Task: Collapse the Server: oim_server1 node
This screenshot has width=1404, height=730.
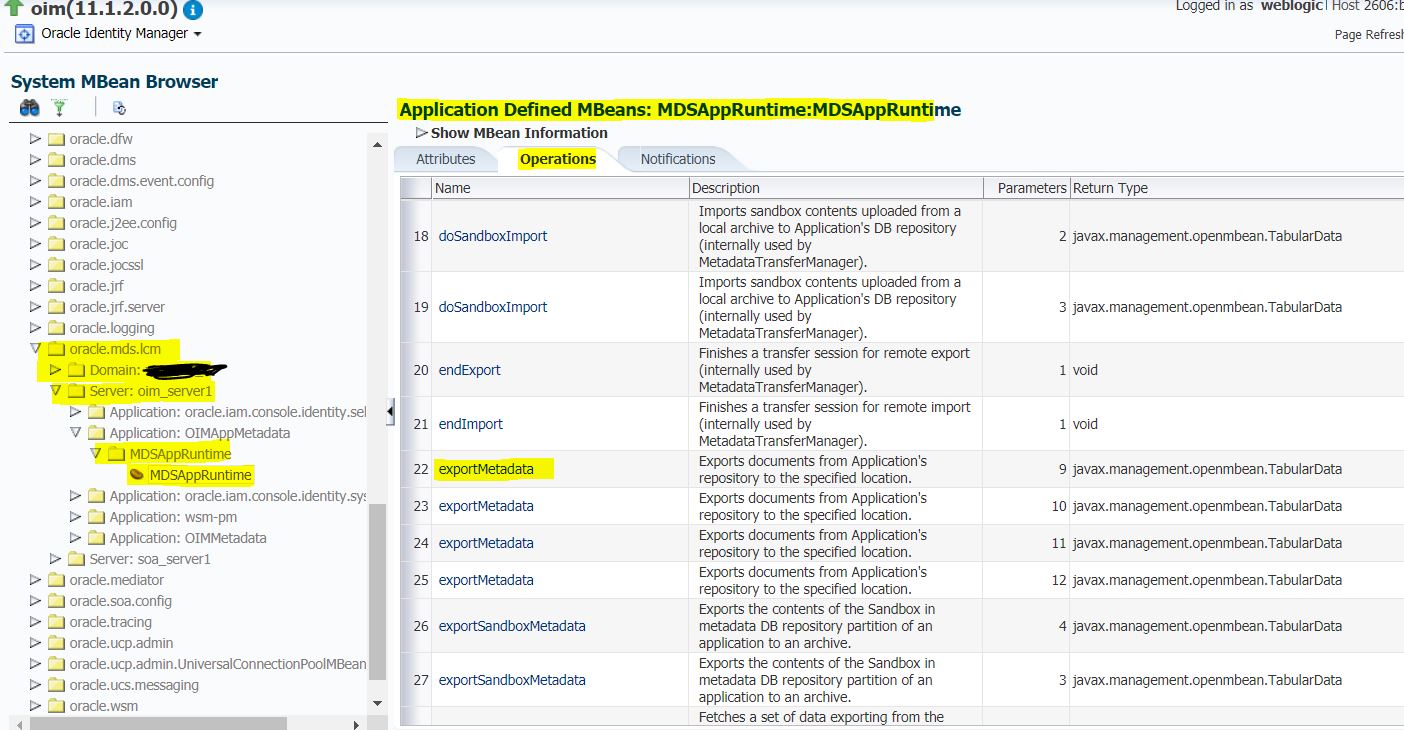Action: pyautogui.click(x=56, y=391)
